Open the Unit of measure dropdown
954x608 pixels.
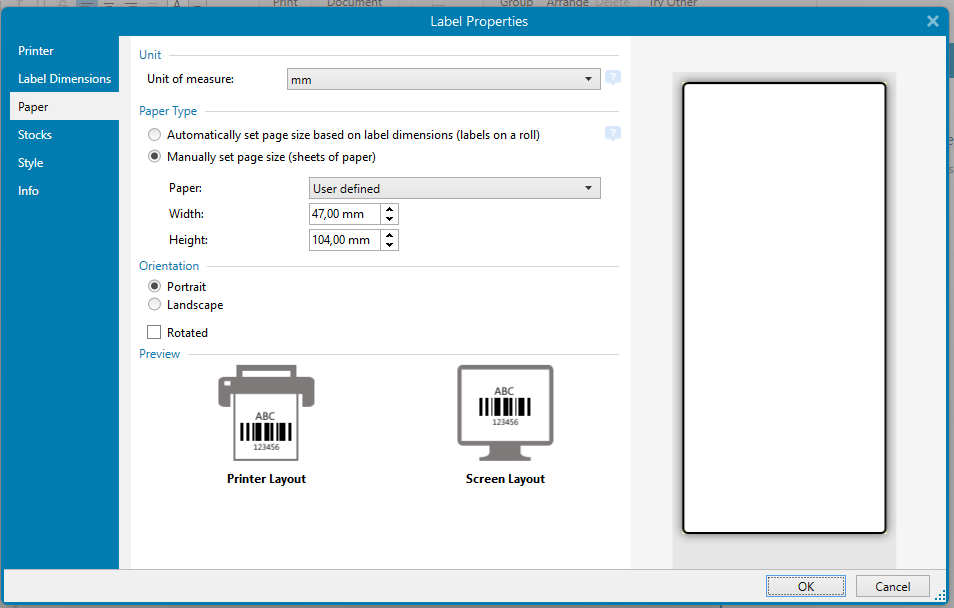click(443, 79)
